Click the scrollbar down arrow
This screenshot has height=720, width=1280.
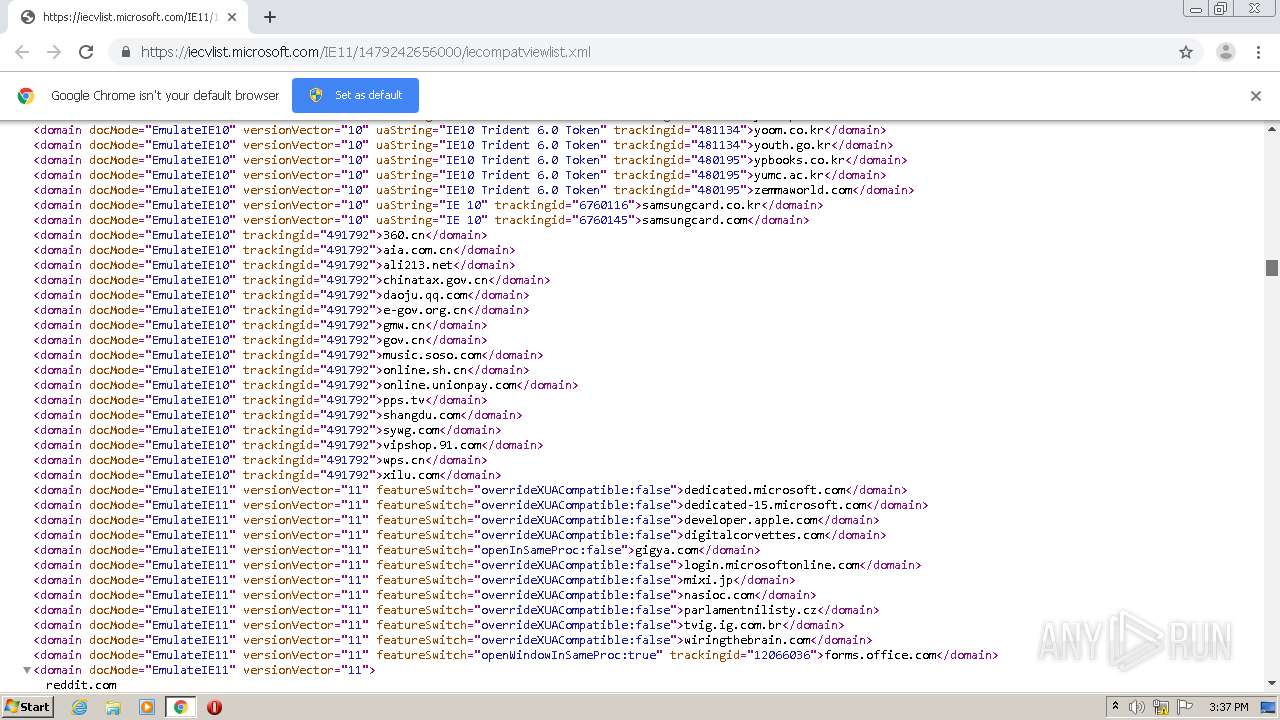(1272, 683)
